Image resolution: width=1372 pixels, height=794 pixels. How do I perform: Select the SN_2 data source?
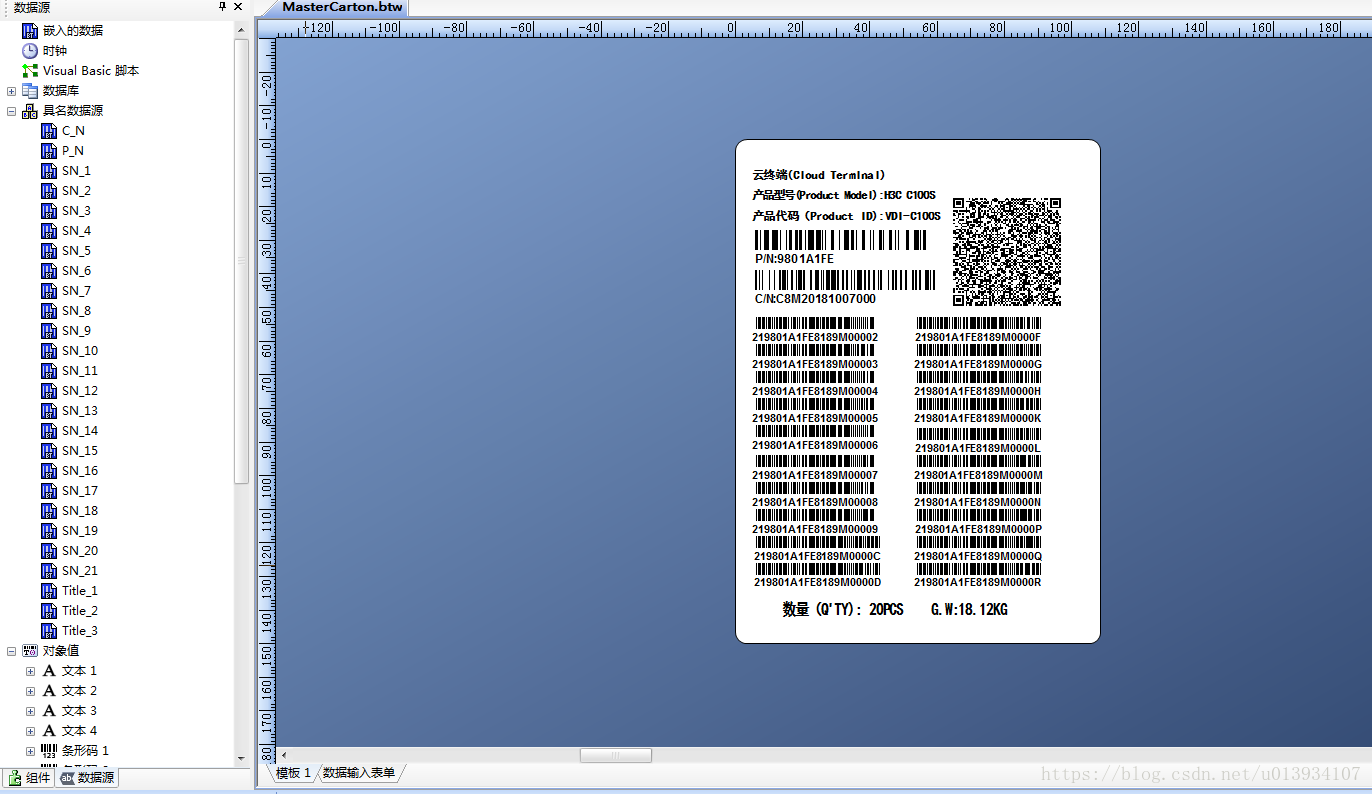76,191
